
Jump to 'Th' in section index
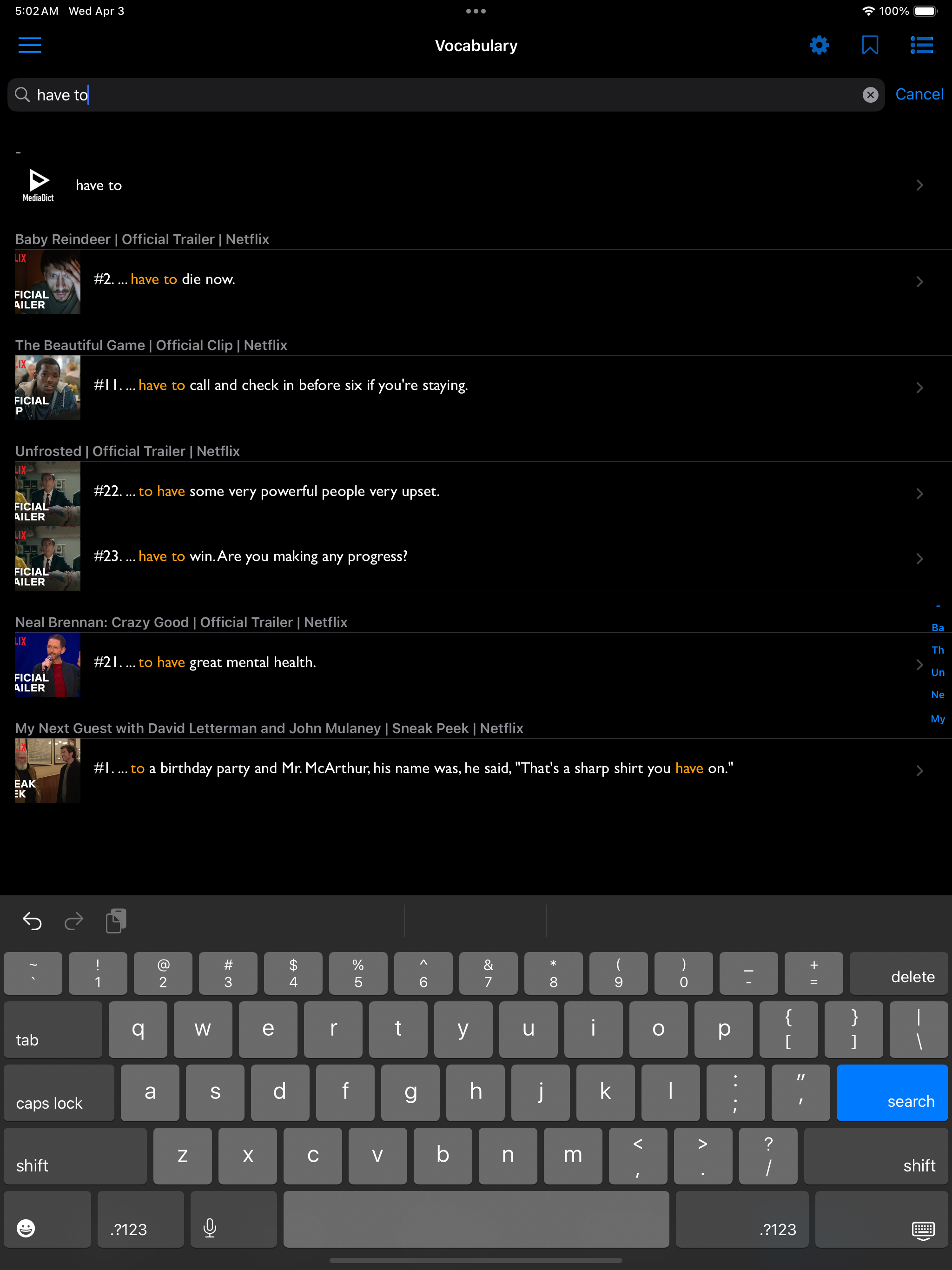coord(938,650)
